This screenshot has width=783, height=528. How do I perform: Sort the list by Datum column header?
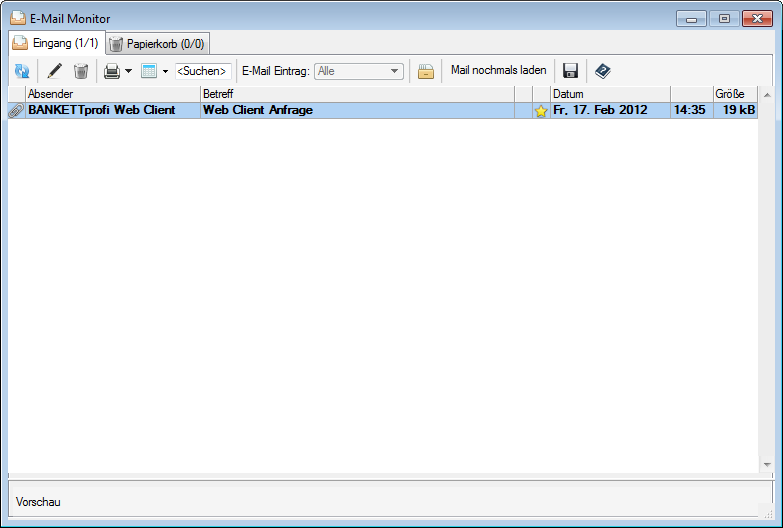609,94
